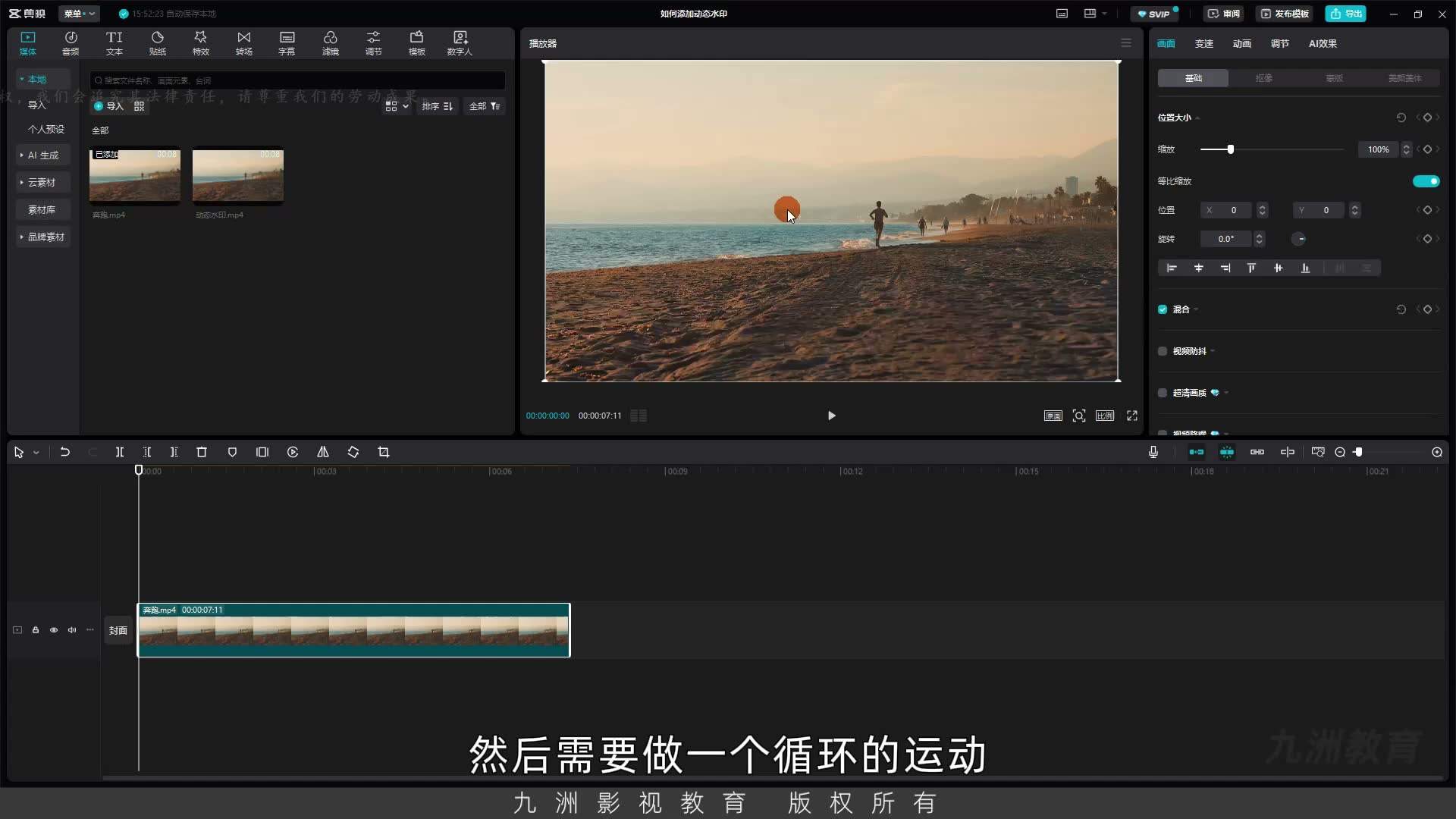Mute the video track audio

(x=72, y=630)
